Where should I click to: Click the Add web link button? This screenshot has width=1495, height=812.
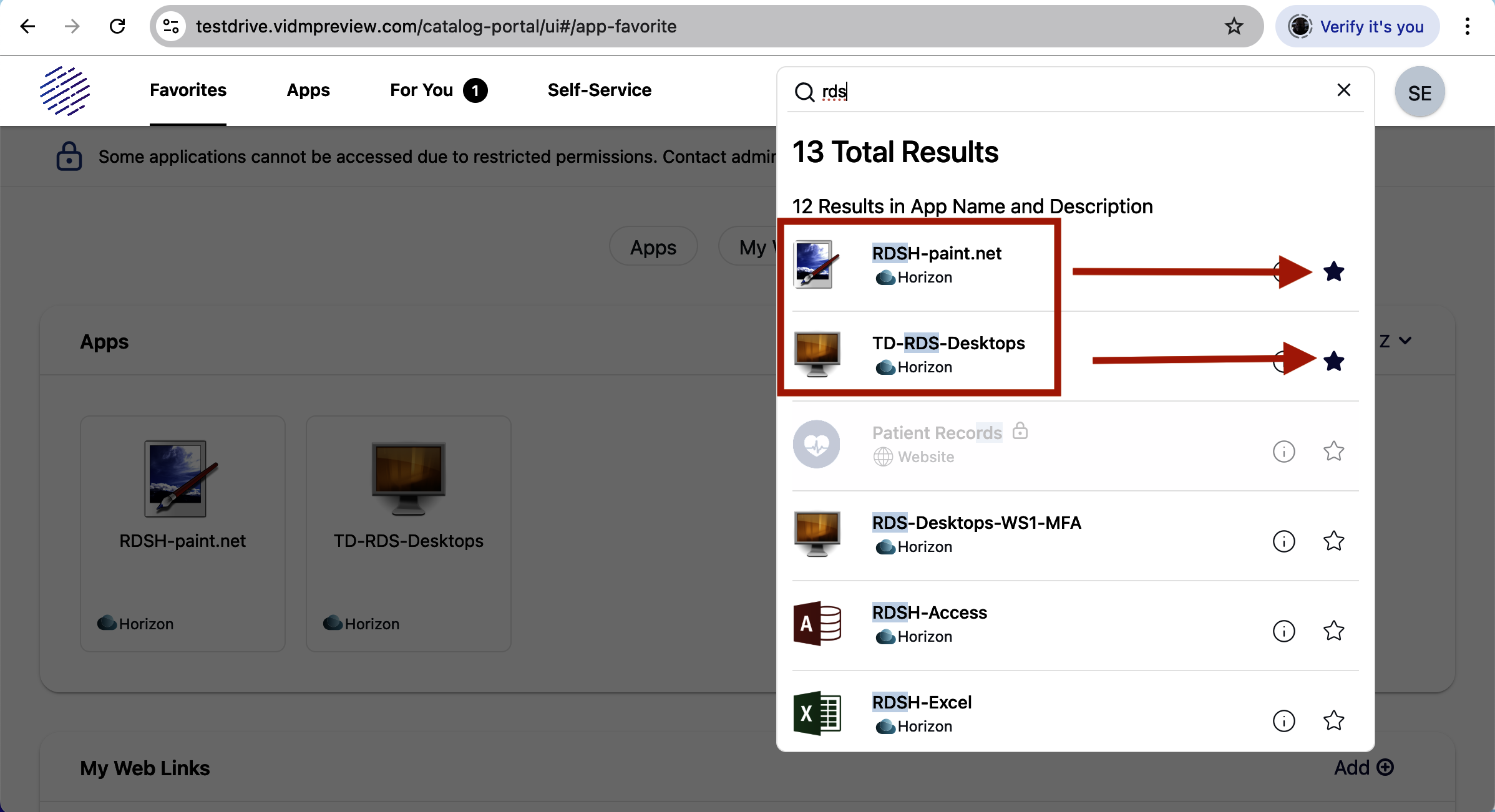tap(1363, 767)
